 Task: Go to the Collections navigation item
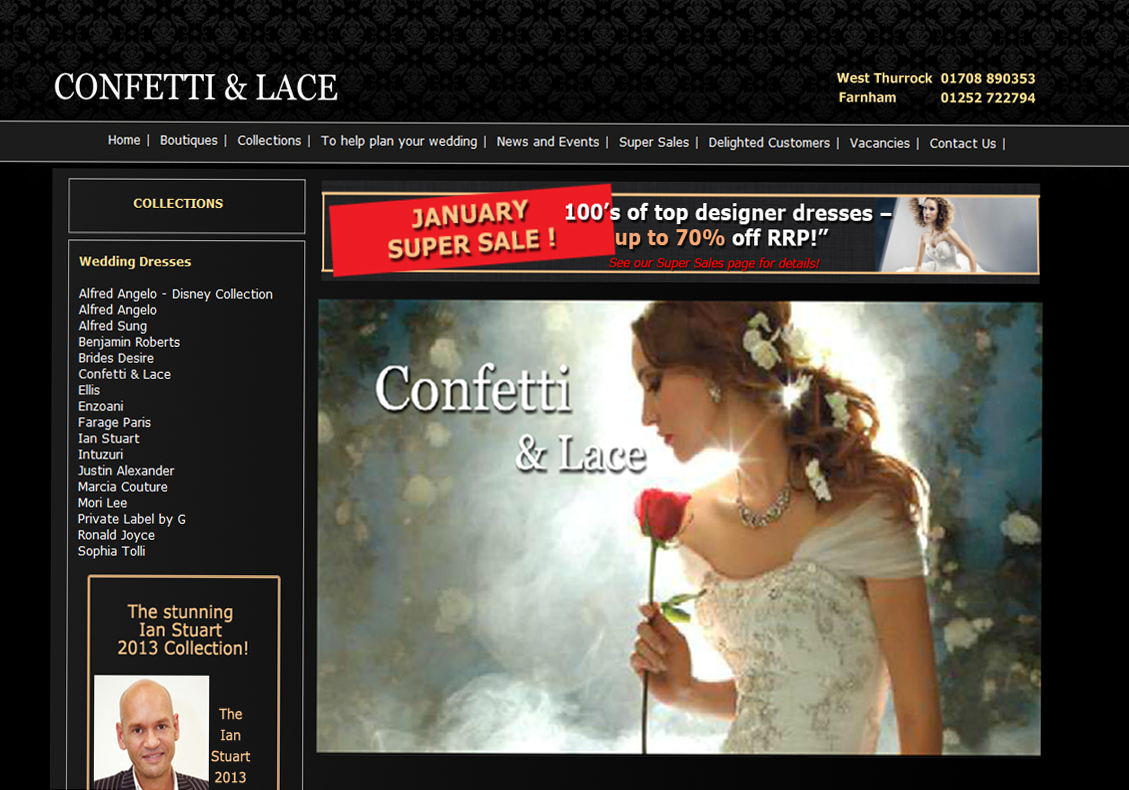tap(269, 141)
